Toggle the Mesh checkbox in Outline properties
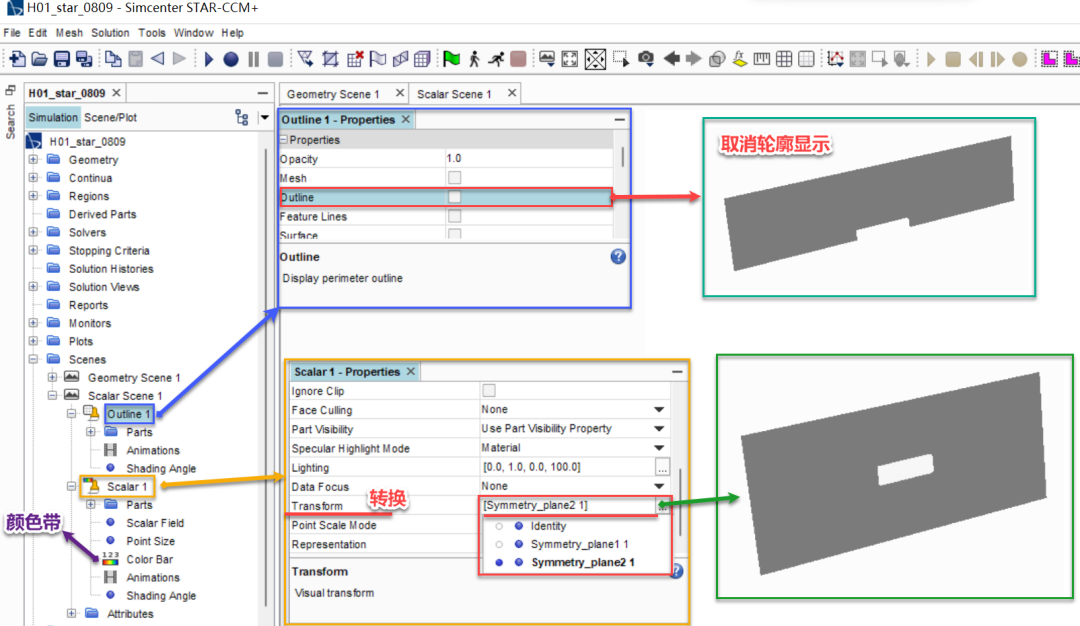1080x626 pixels. 455,178
